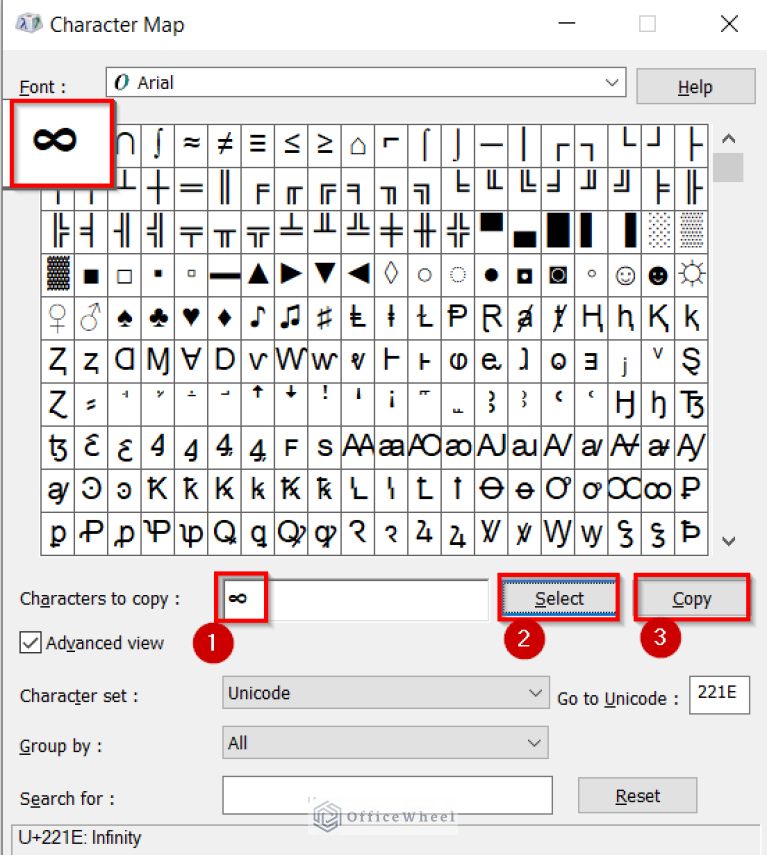Select the greater-than-or-equal (≥) character

coord(324,145)
